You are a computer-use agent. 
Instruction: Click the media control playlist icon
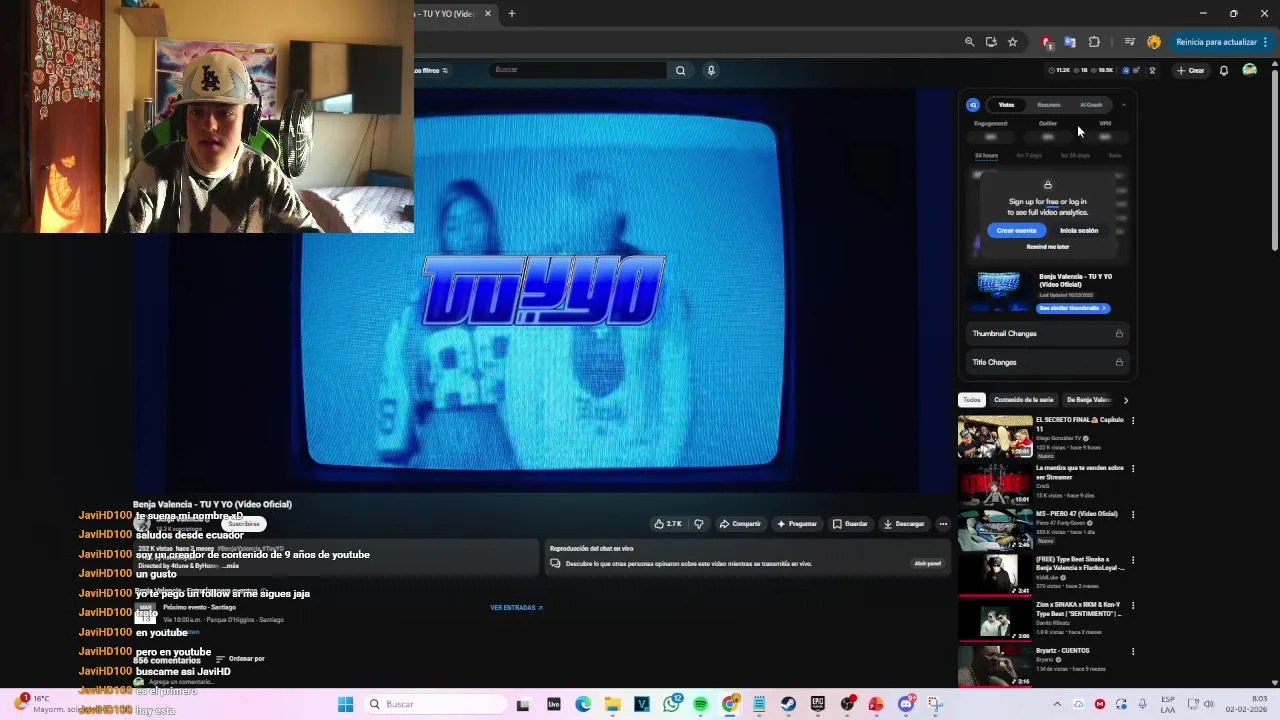point(1130,42)
